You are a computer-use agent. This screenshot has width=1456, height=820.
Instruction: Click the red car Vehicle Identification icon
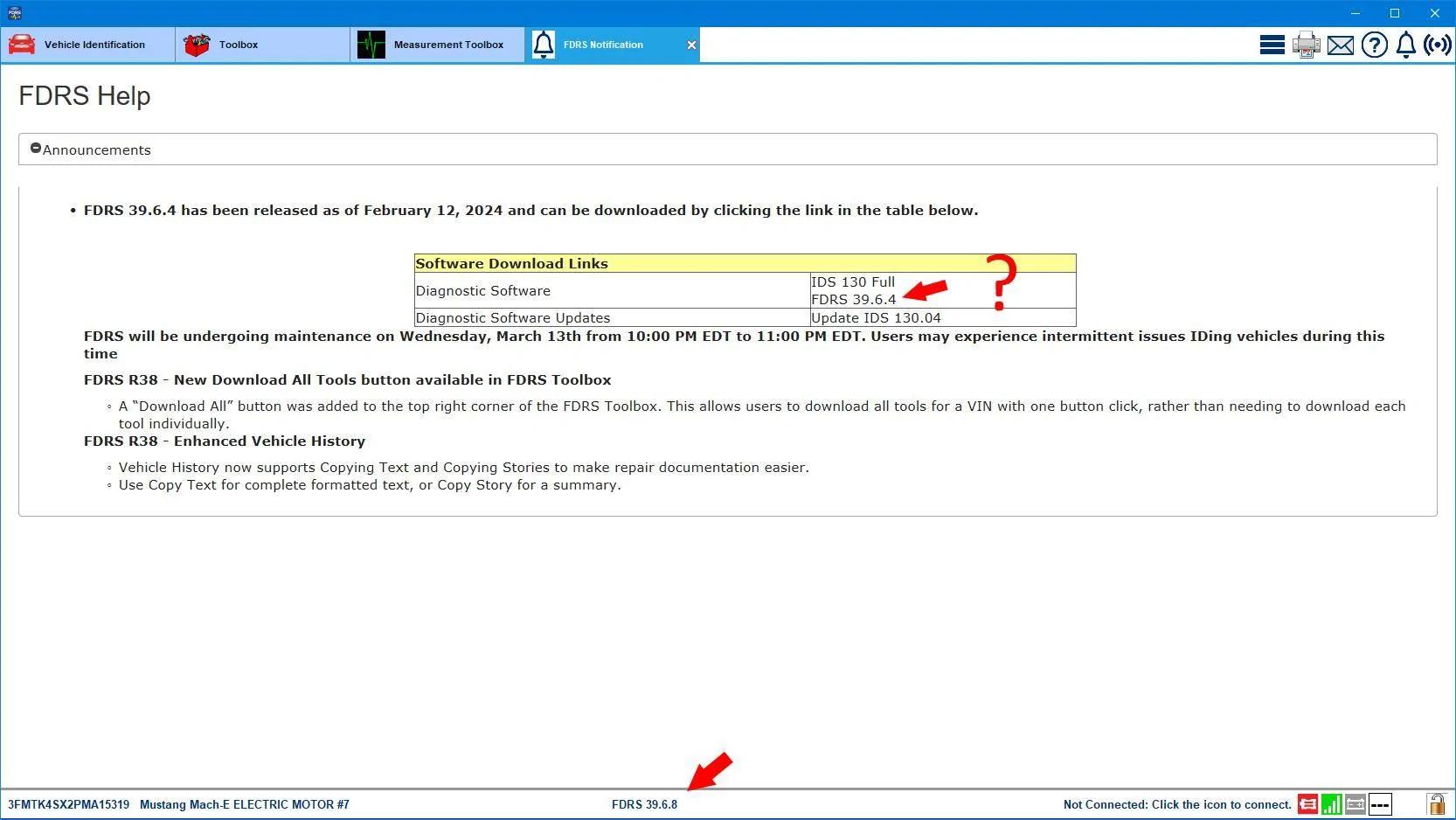point(22,45)
